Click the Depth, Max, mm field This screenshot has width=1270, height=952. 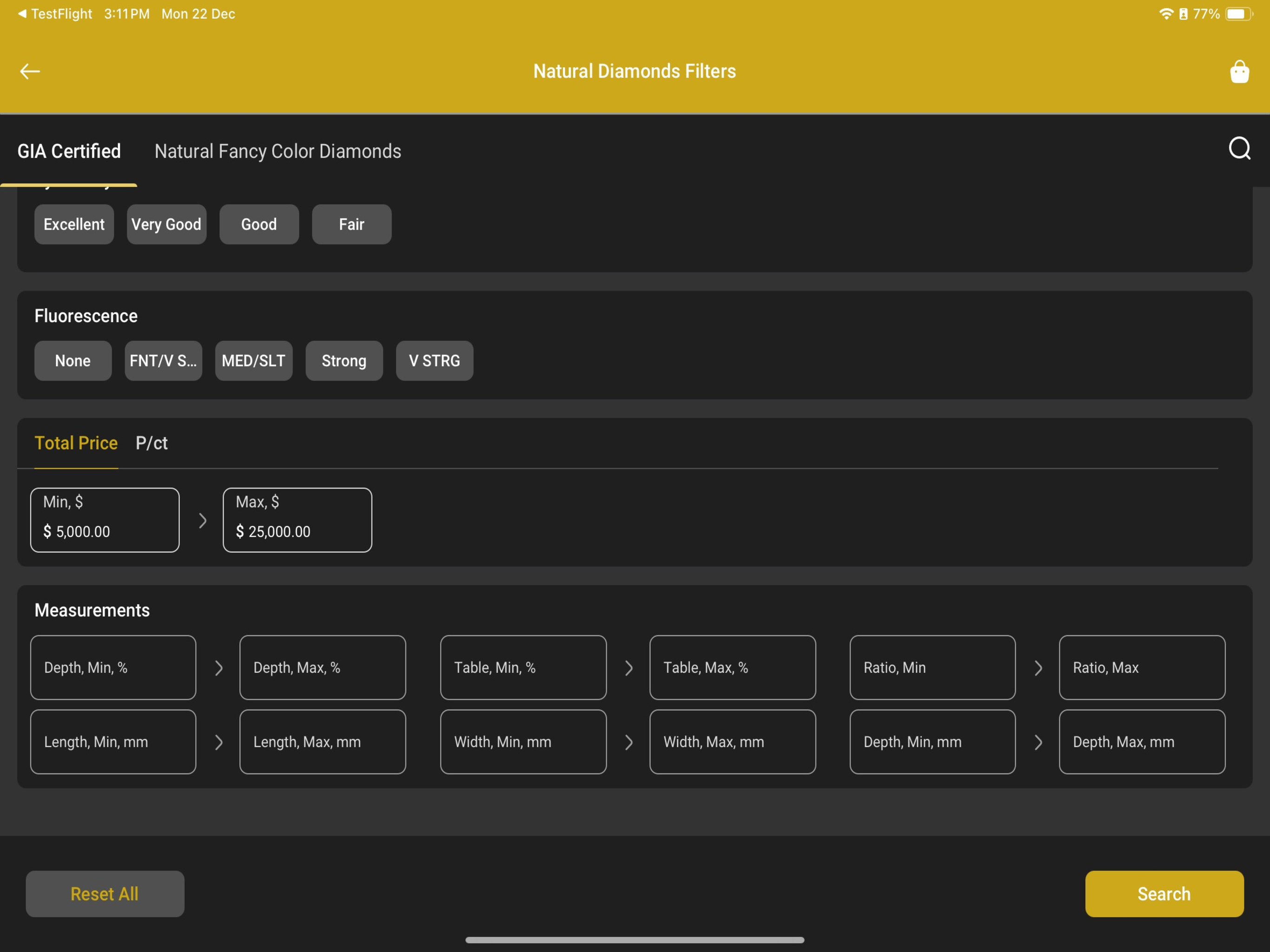1142,742
